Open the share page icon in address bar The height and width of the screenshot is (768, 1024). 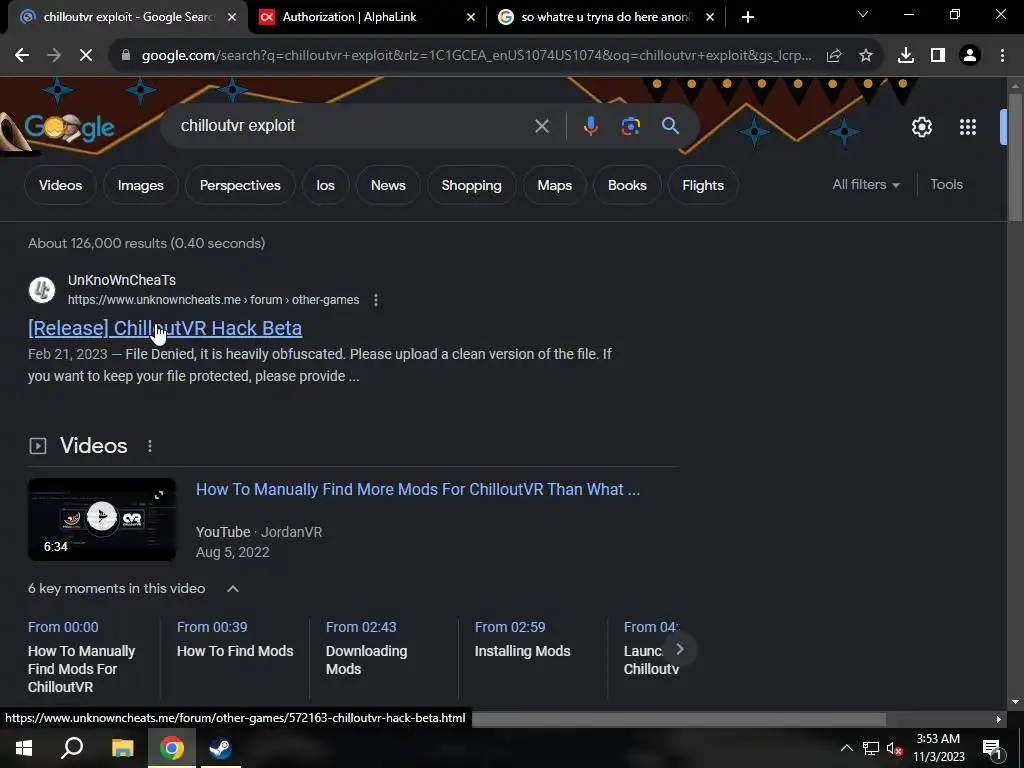834,56
